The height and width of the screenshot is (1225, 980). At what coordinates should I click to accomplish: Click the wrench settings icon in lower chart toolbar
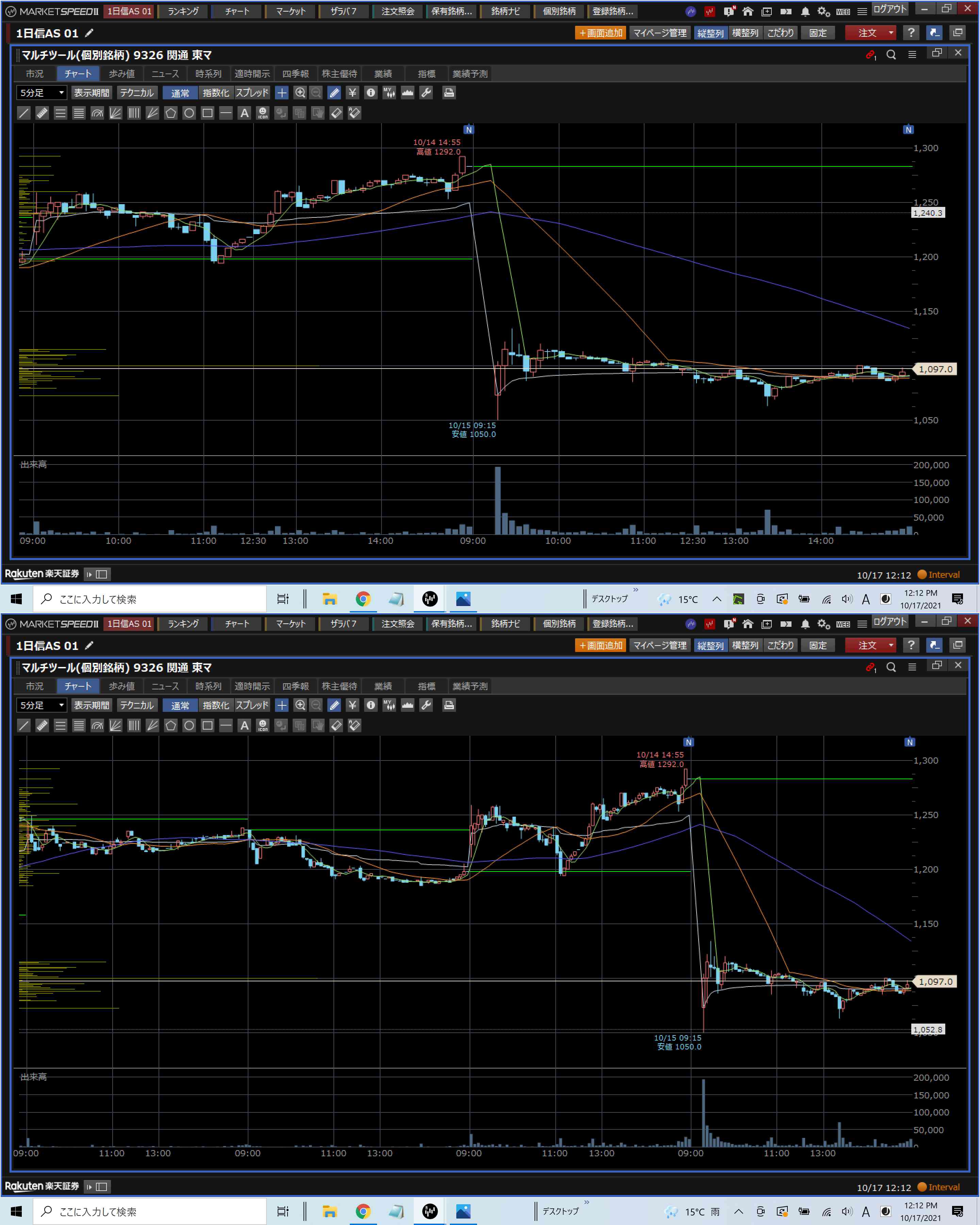(426, 705)
